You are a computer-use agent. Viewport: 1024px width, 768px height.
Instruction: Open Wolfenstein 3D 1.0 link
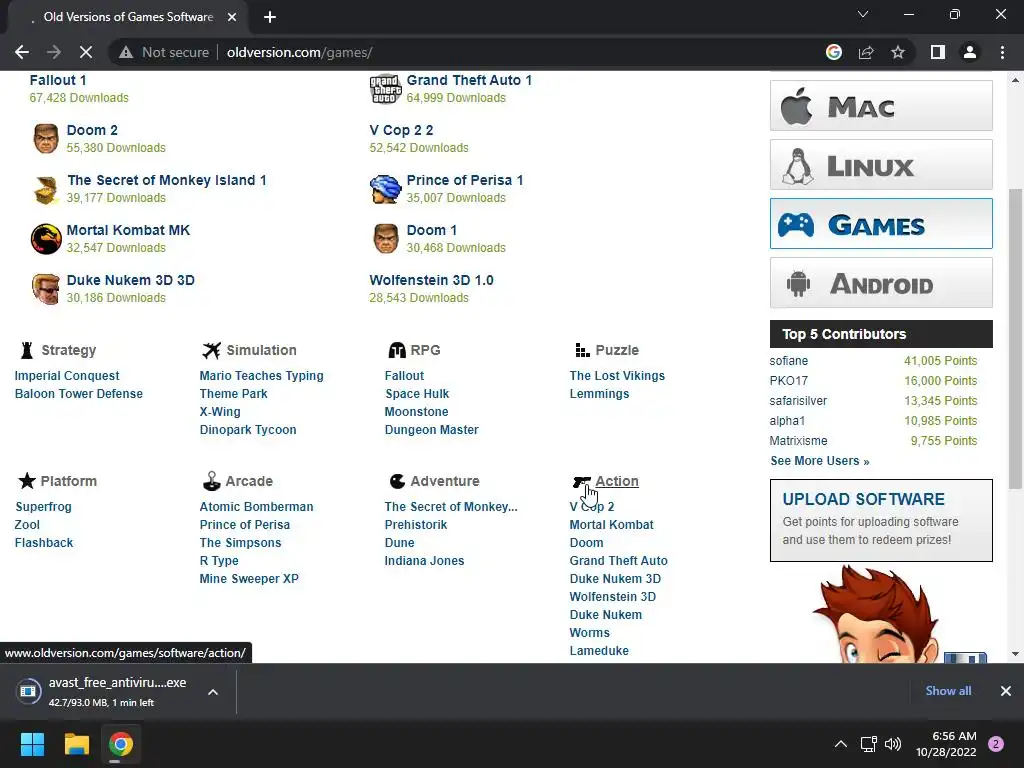point(431,280)
